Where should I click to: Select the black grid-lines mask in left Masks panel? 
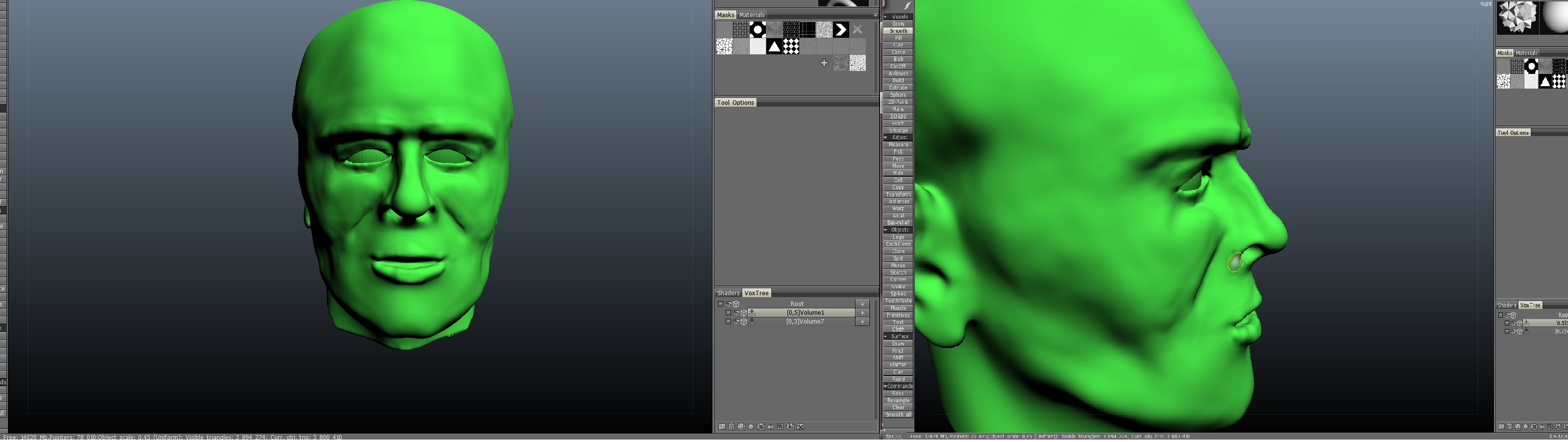click(807, 29)
